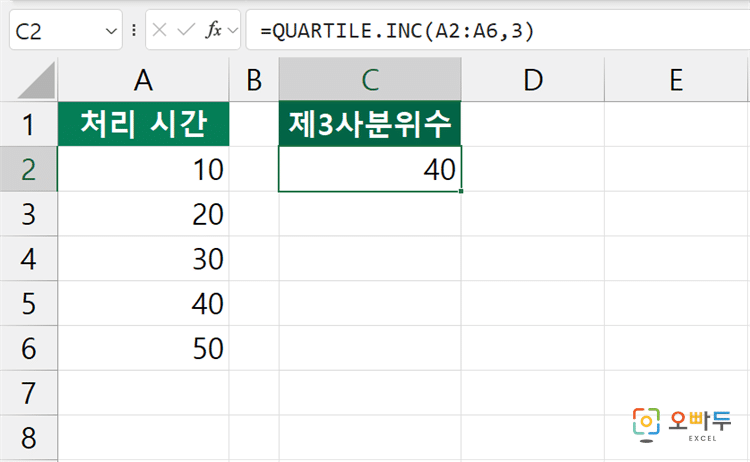The image size is (750, 462).
Task: Select cell A2 containing 10
Action: (143, 169)
